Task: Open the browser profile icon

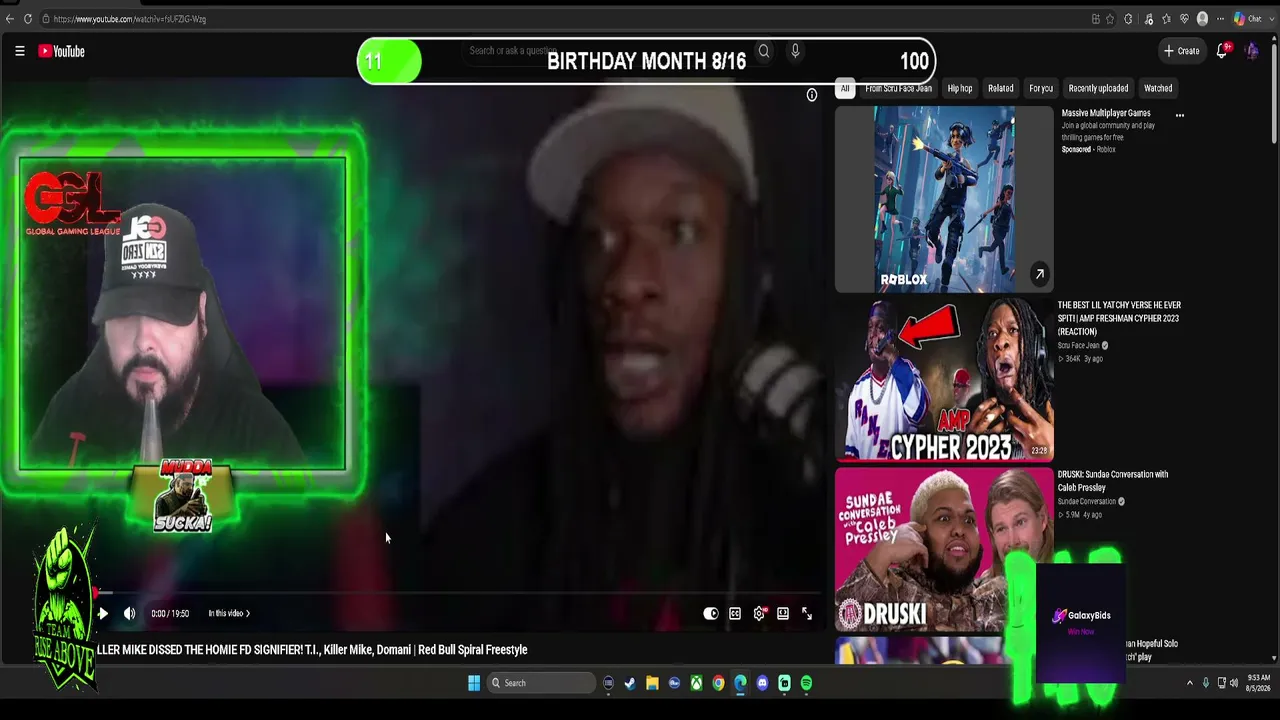Action: 1202,19
